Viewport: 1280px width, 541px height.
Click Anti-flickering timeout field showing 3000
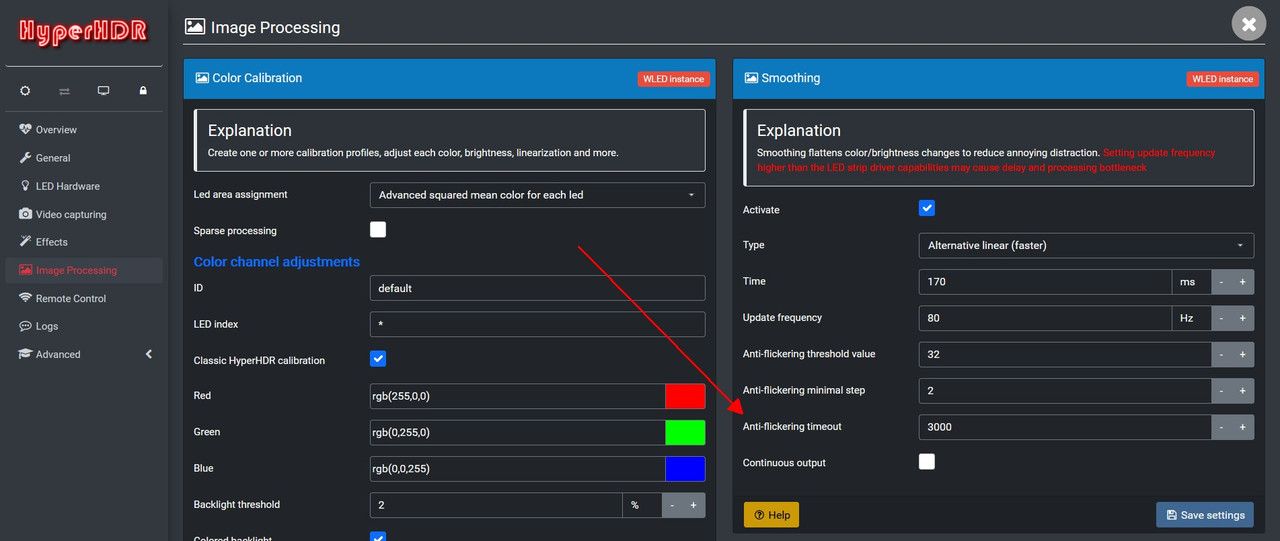pyautogui.click(x=1065, y=427)
